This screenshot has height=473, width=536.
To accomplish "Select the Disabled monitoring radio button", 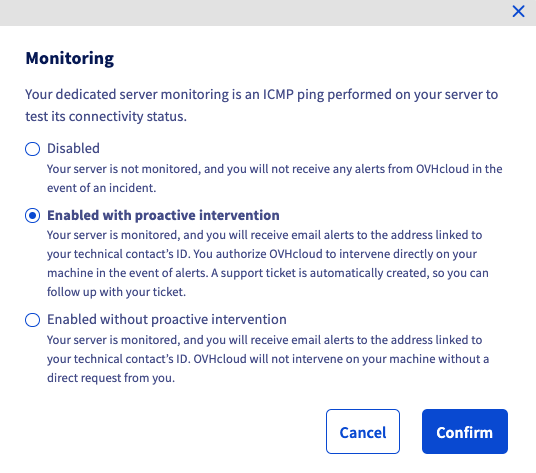I will (x=32, y=149).
